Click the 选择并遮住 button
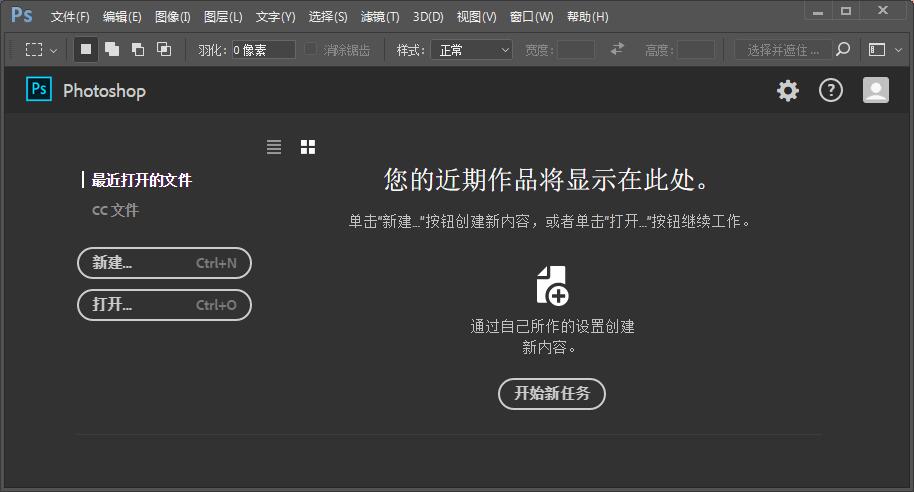 (x=783, y=50)
